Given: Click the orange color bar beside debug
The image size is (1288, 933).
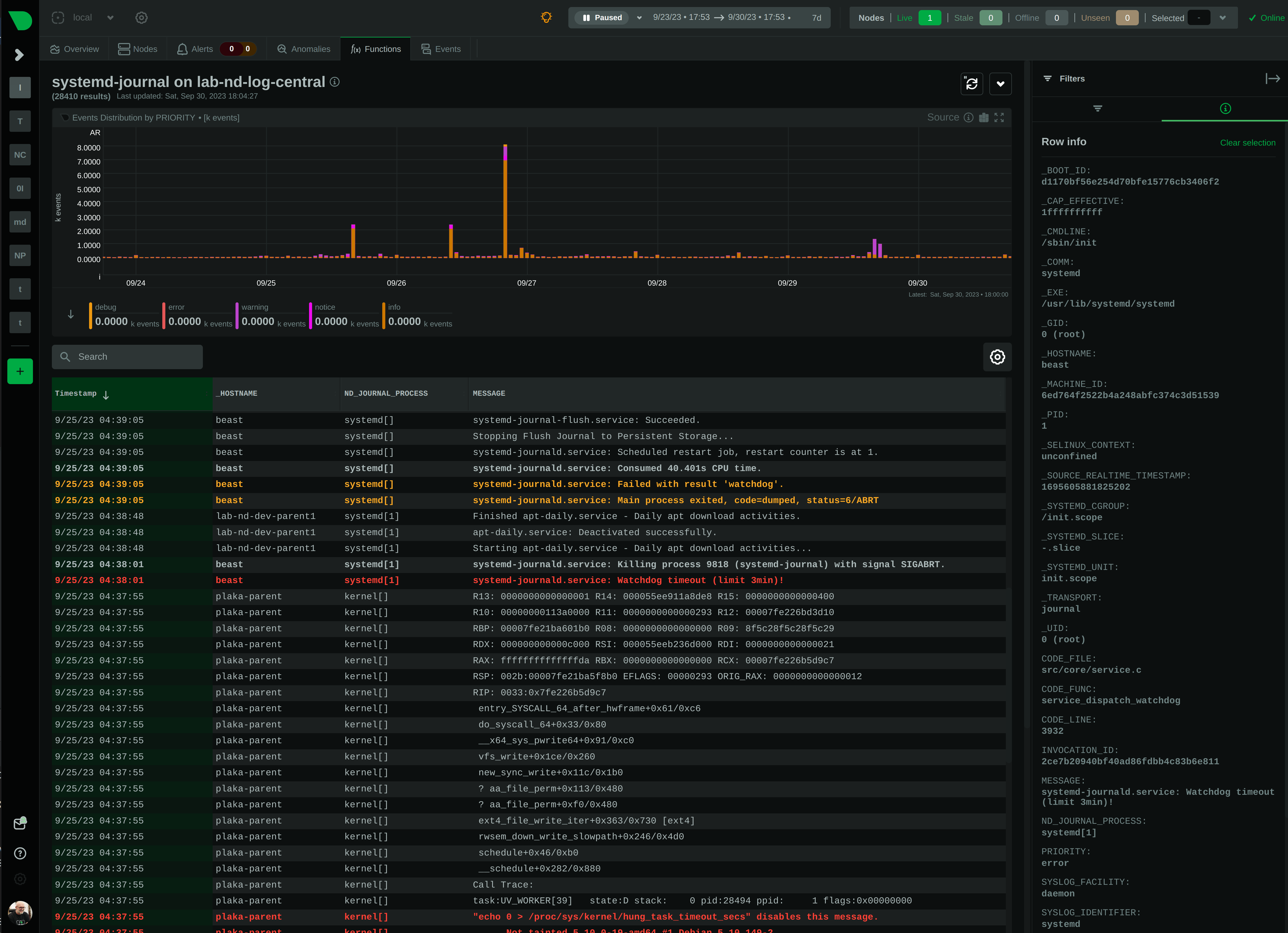Looking at the screenshot, I should click(91, 315).
